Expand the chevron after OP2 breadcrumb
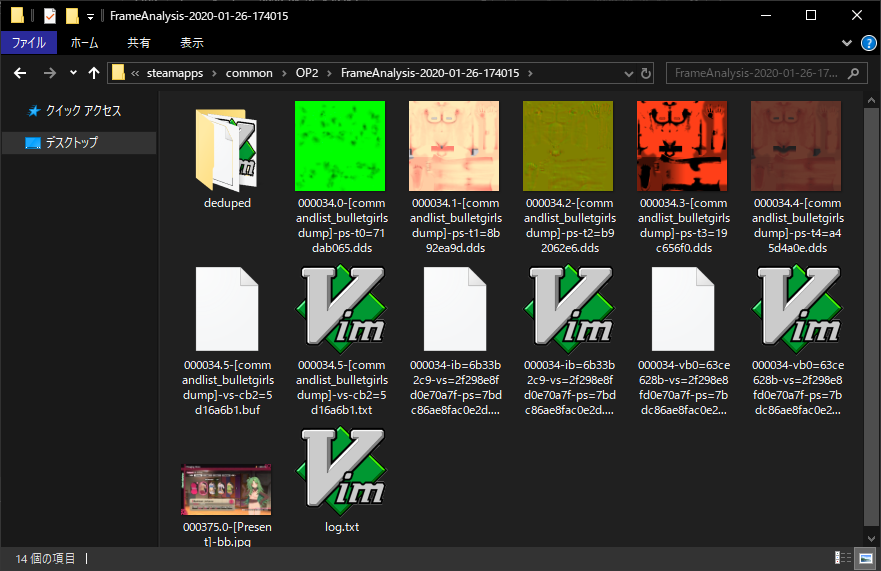This screenshot has height=571, width=881. (329, 74)
